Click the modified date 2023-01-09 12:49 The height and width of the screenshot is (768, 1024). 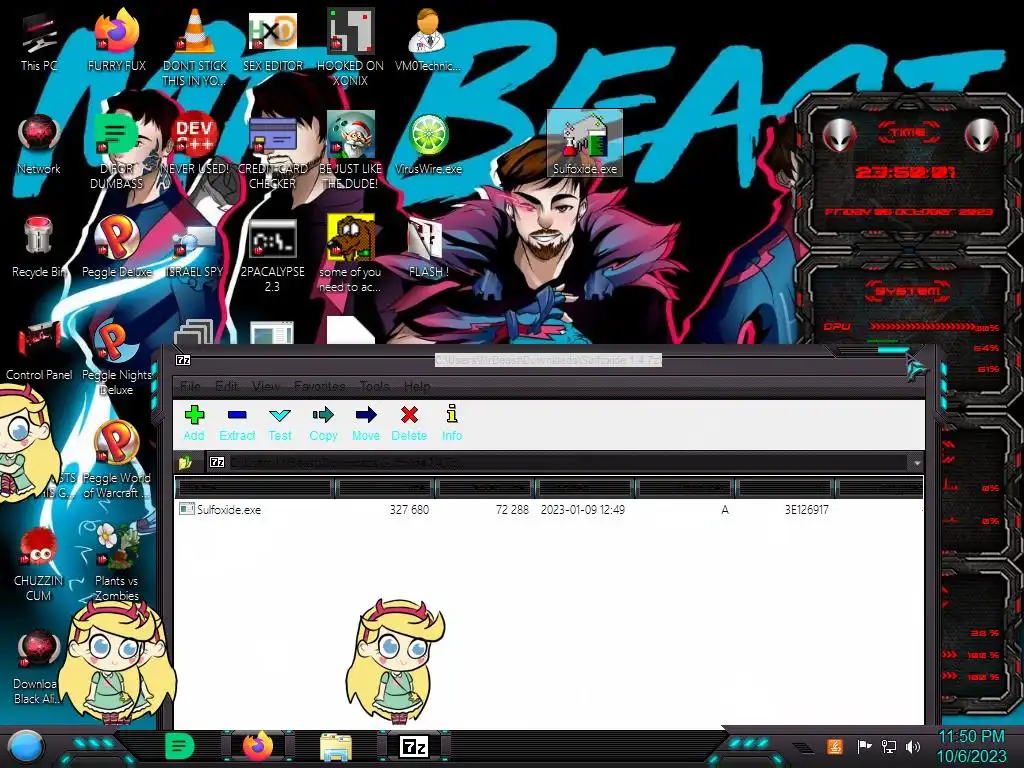[x=583, y=509]
